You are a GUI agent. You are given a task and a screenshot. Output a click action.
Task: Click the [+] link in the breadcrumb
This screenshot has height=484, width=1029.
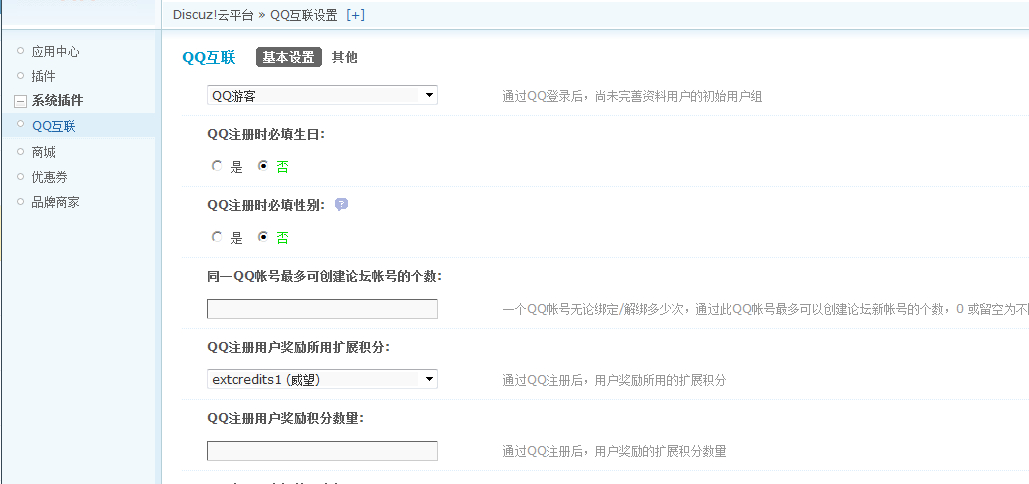pos(355,15)
